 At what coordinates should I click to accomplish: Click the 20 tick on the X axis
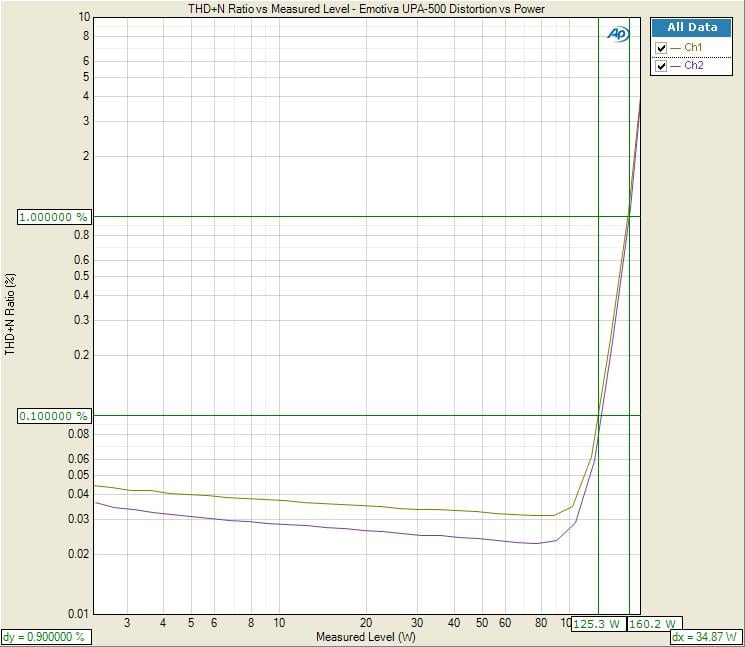[367, 623]
